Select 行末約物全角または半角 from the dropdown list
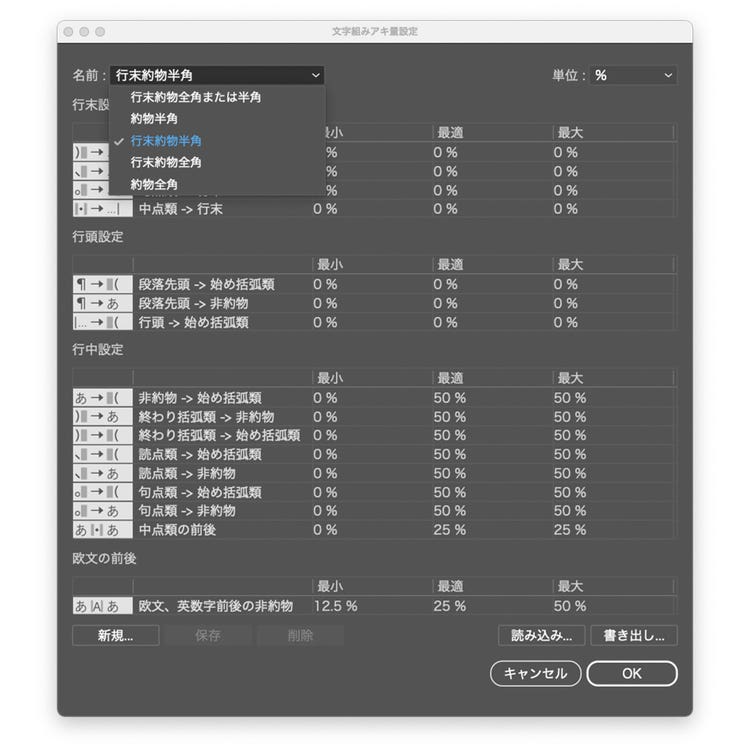 click(196, 97)
